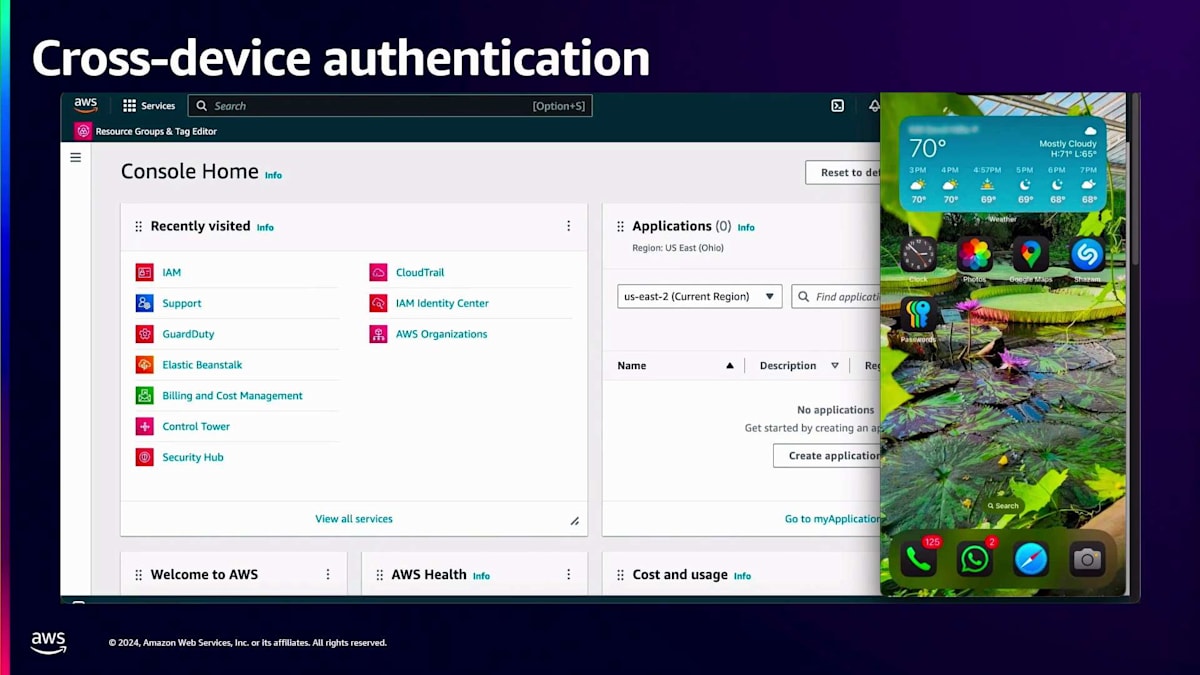Open Go to myApplications link
This screenshot has width=1200, height=675.
click(x=832, y=519)
